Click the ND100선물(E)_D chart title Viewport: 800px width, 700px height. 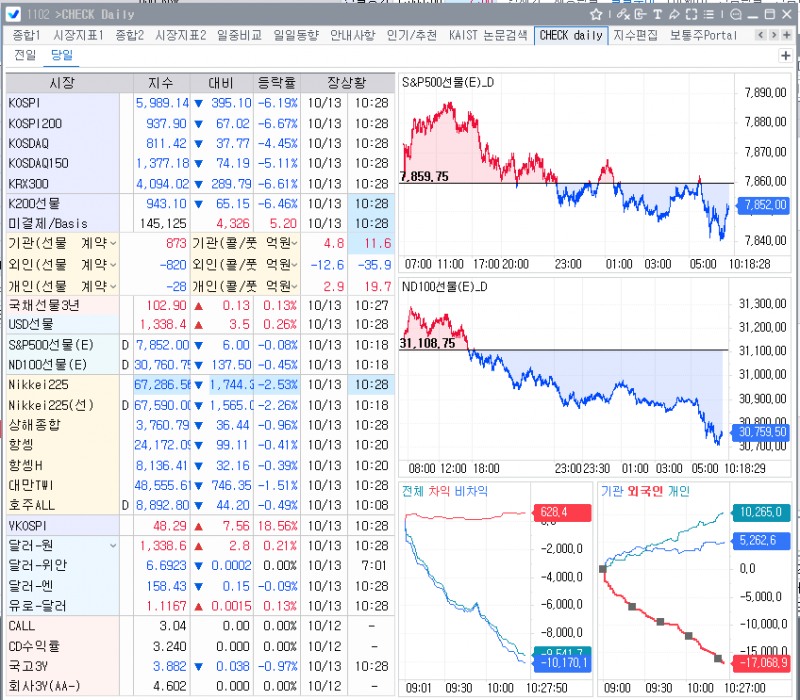click(444, 287)
